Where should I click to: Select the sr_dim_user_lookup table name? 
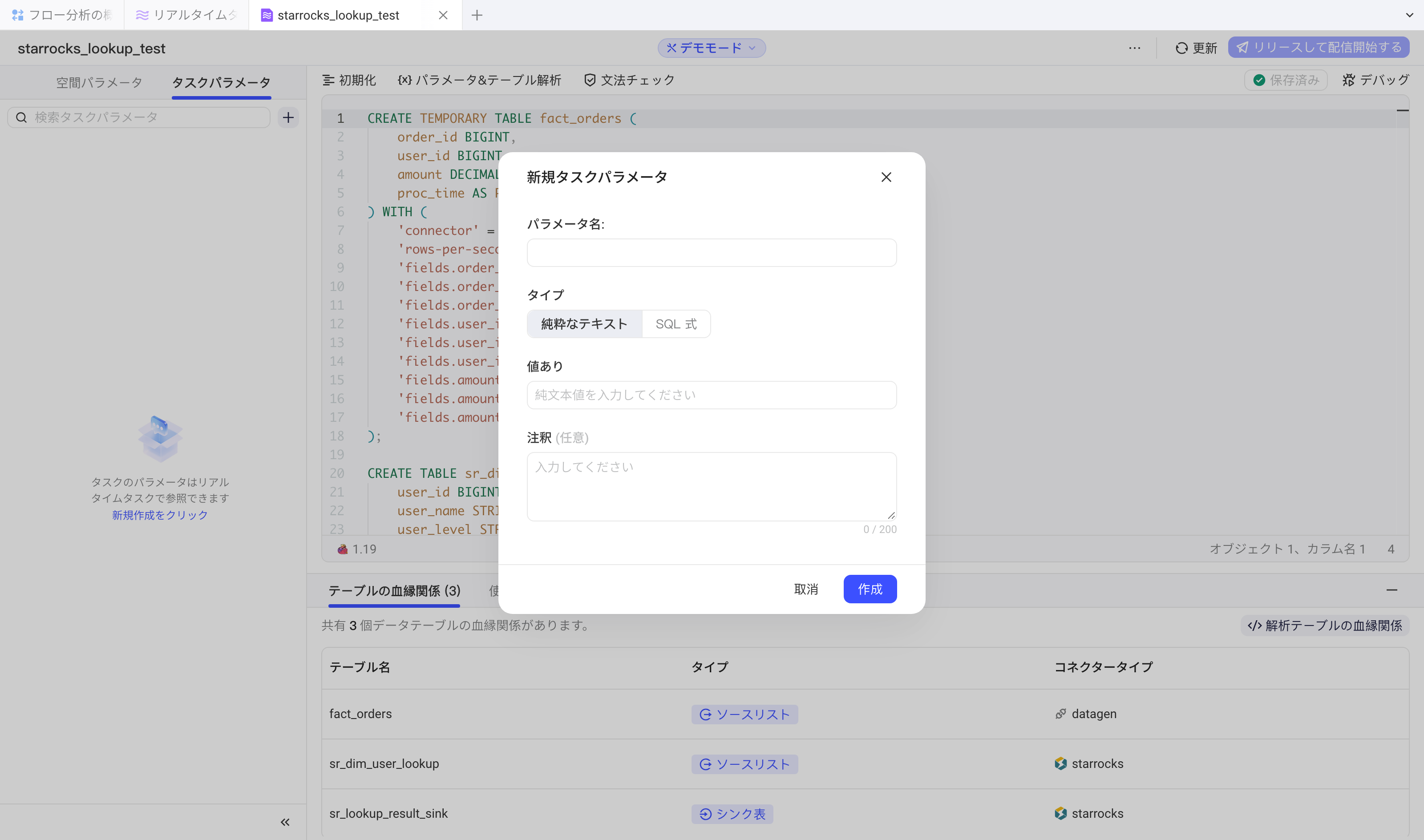(x=384, y=763)
